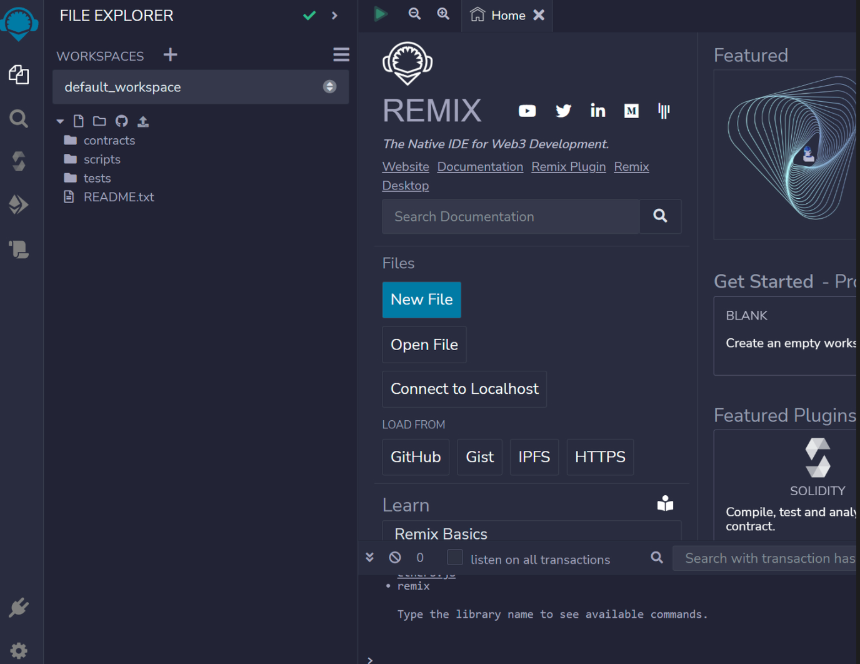Open the Solidity compiler sidebar icon

pos(19,161)
